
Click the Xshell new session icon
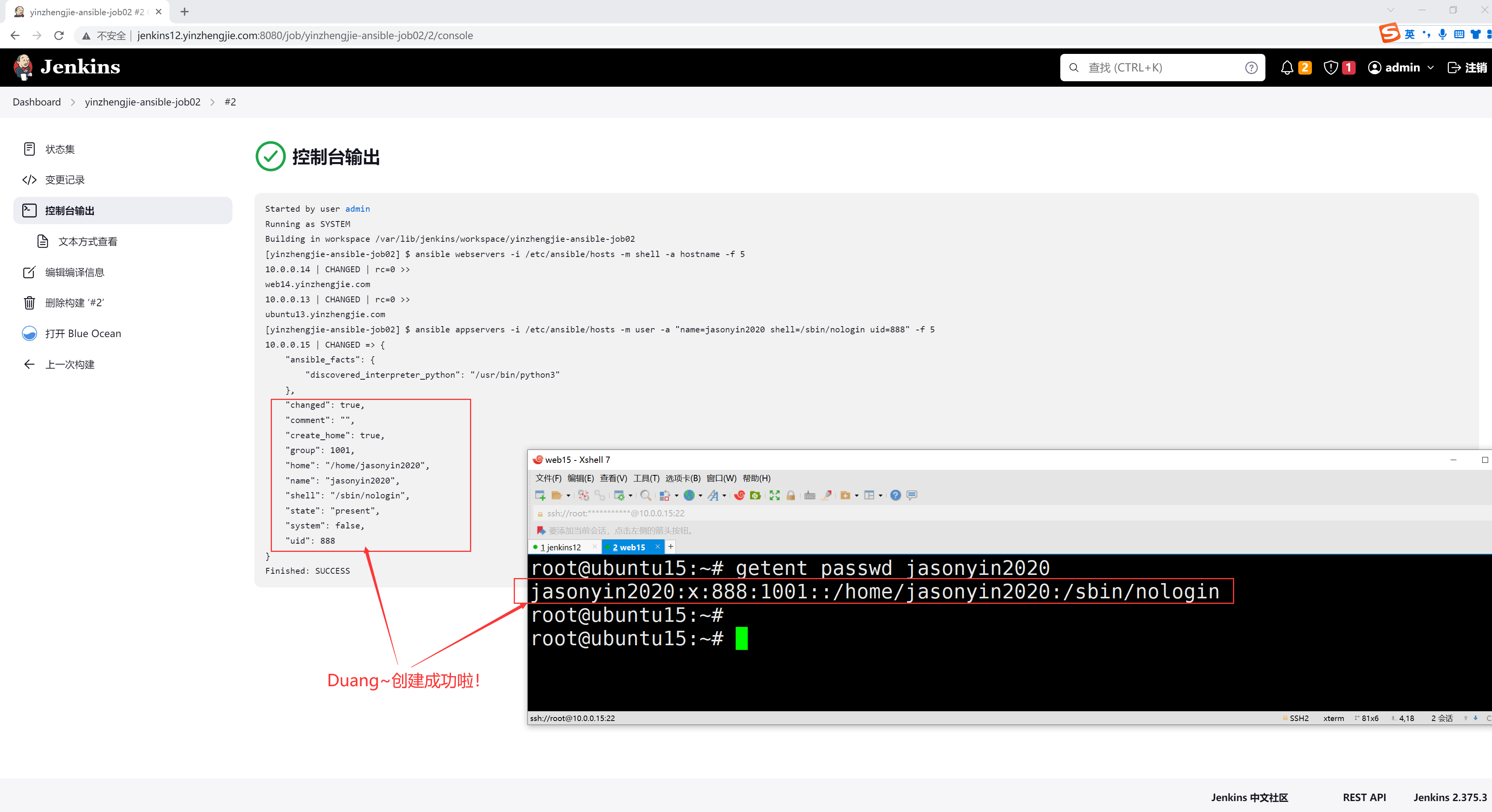pos(540,495)
